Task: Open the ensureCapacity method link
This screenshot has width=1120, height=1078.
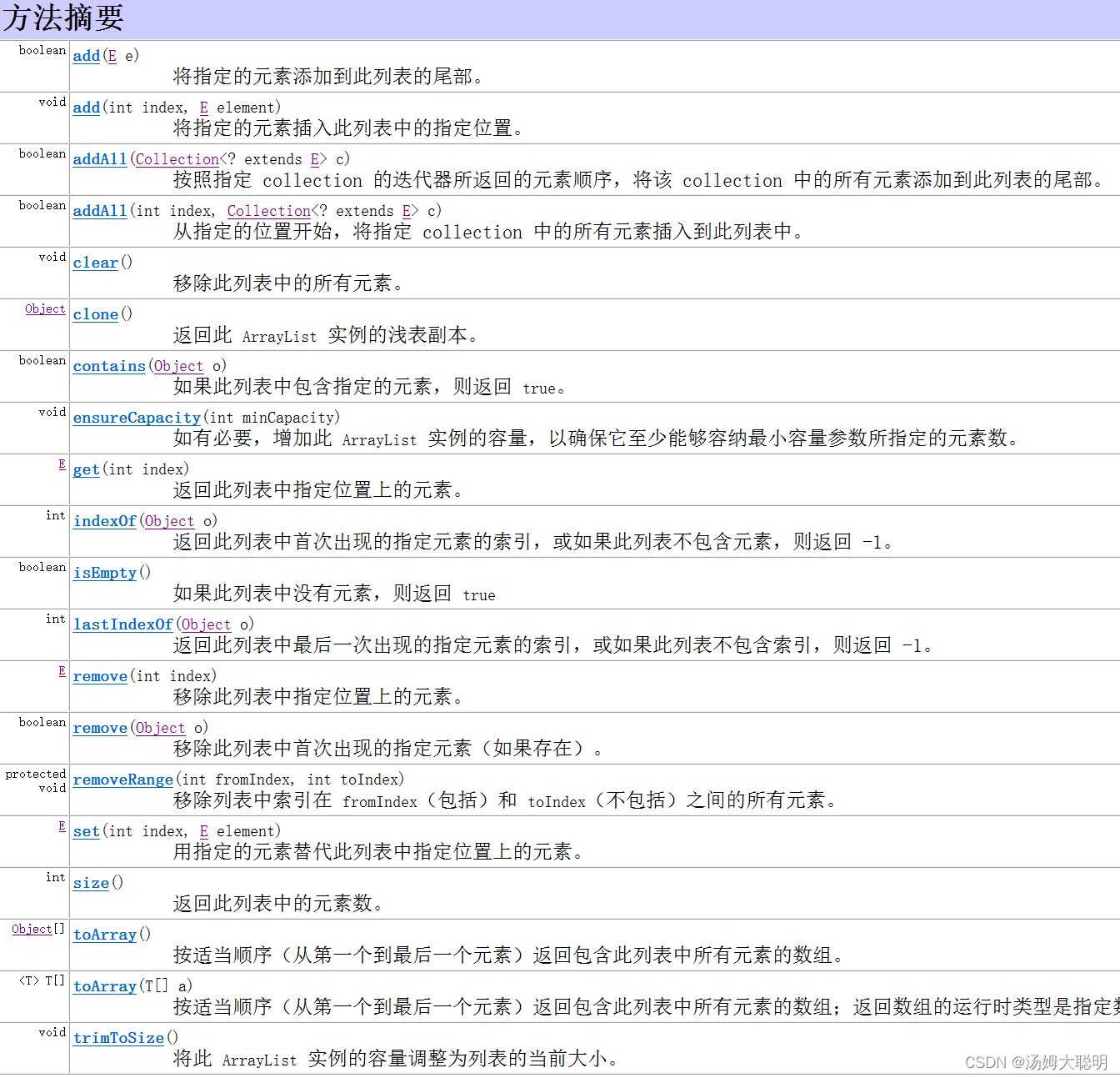Action: point(137,418)
